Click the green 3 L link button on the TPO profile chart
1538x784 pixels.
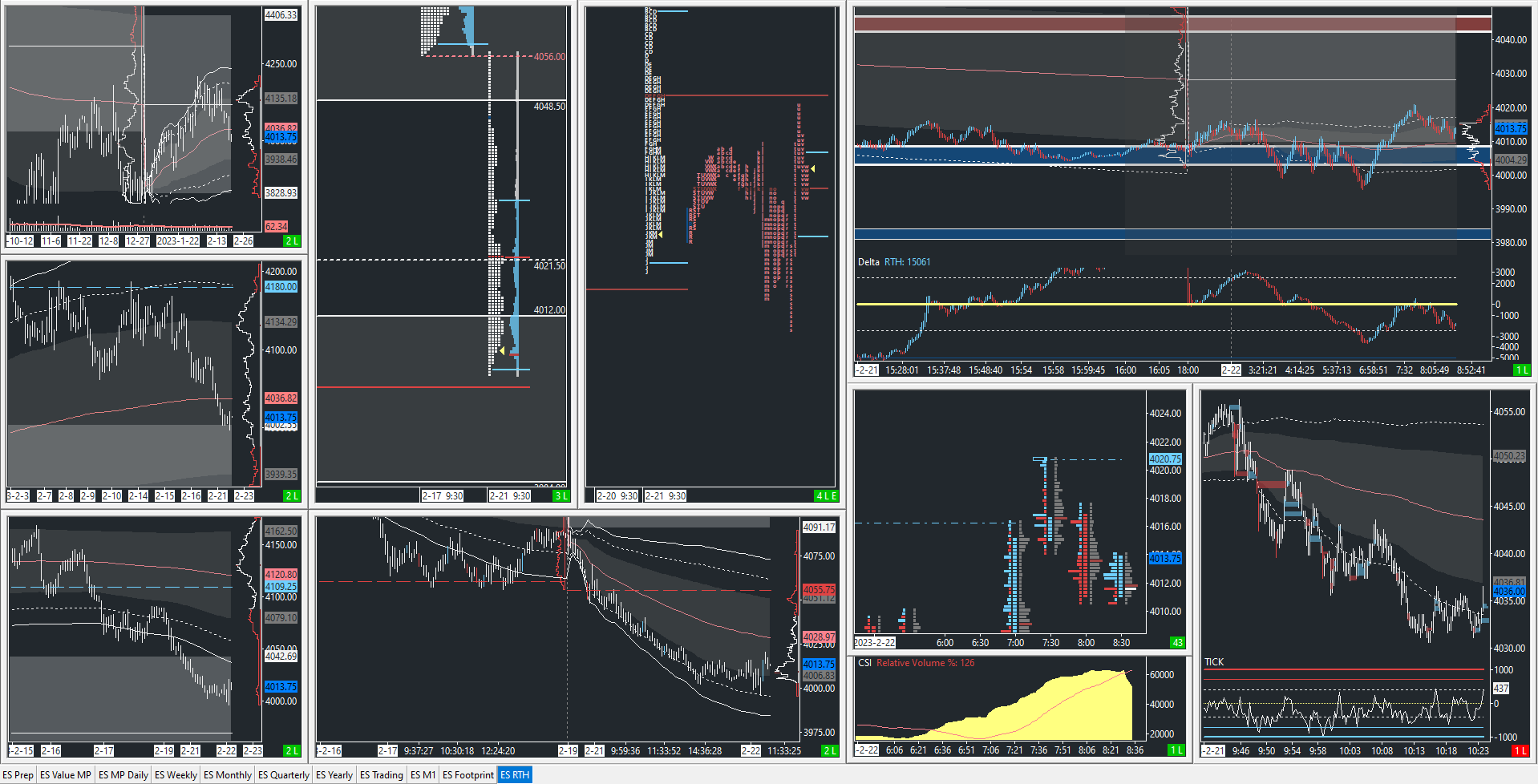[x=561, y=495]
